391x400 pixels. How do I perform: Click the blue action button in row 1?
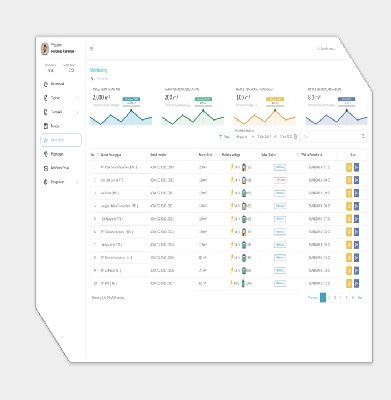(x=356, y=167)
